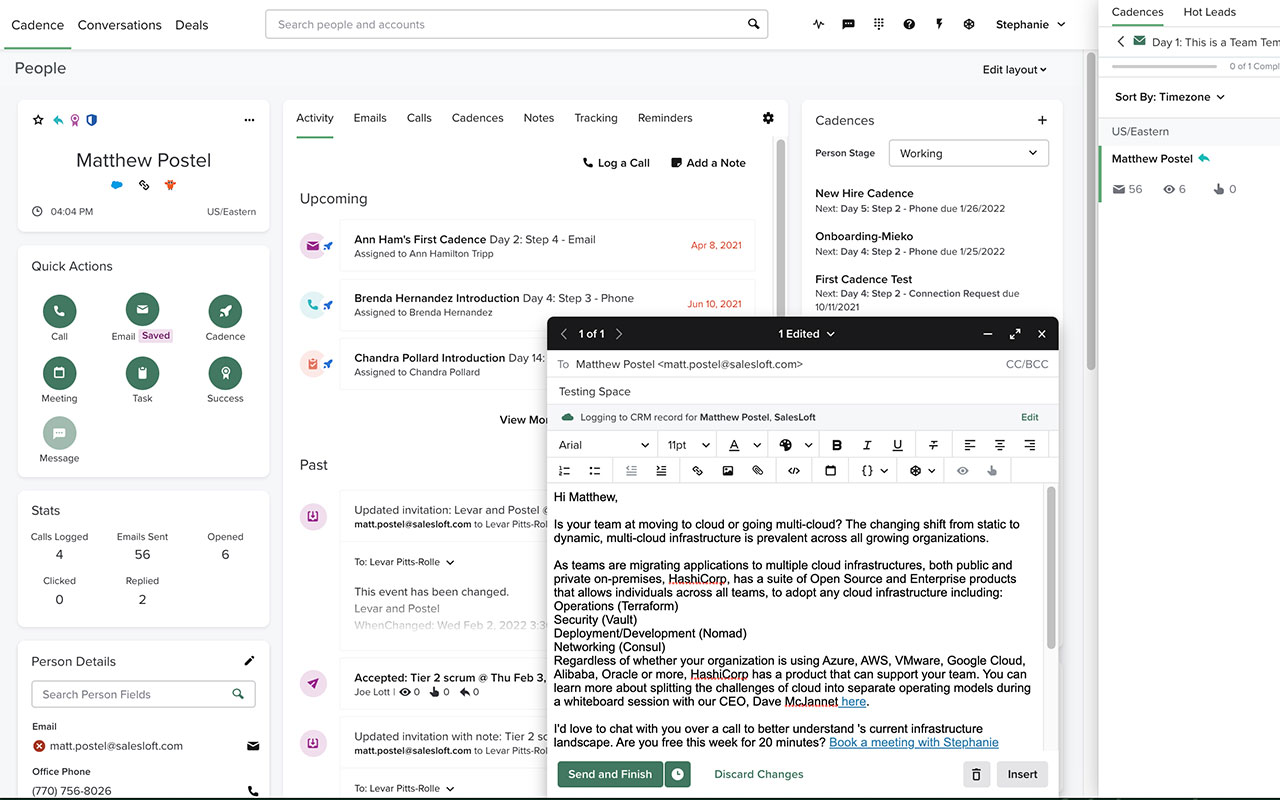Switch to the Emails tab

pyautogui.click(x=370, y=118)
